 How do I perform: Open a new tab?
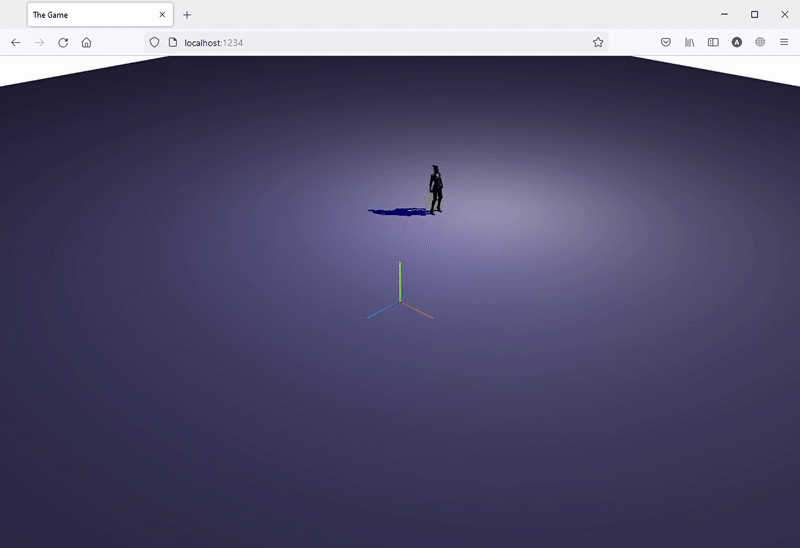point(187,15)
